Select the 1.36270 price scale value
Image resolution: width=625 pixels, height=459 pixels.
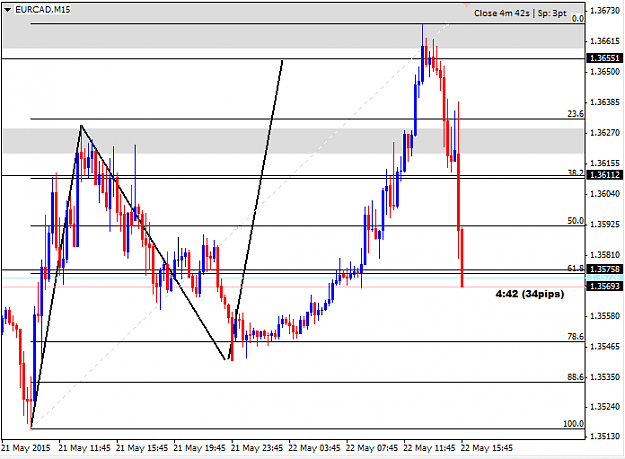[605, 133]
